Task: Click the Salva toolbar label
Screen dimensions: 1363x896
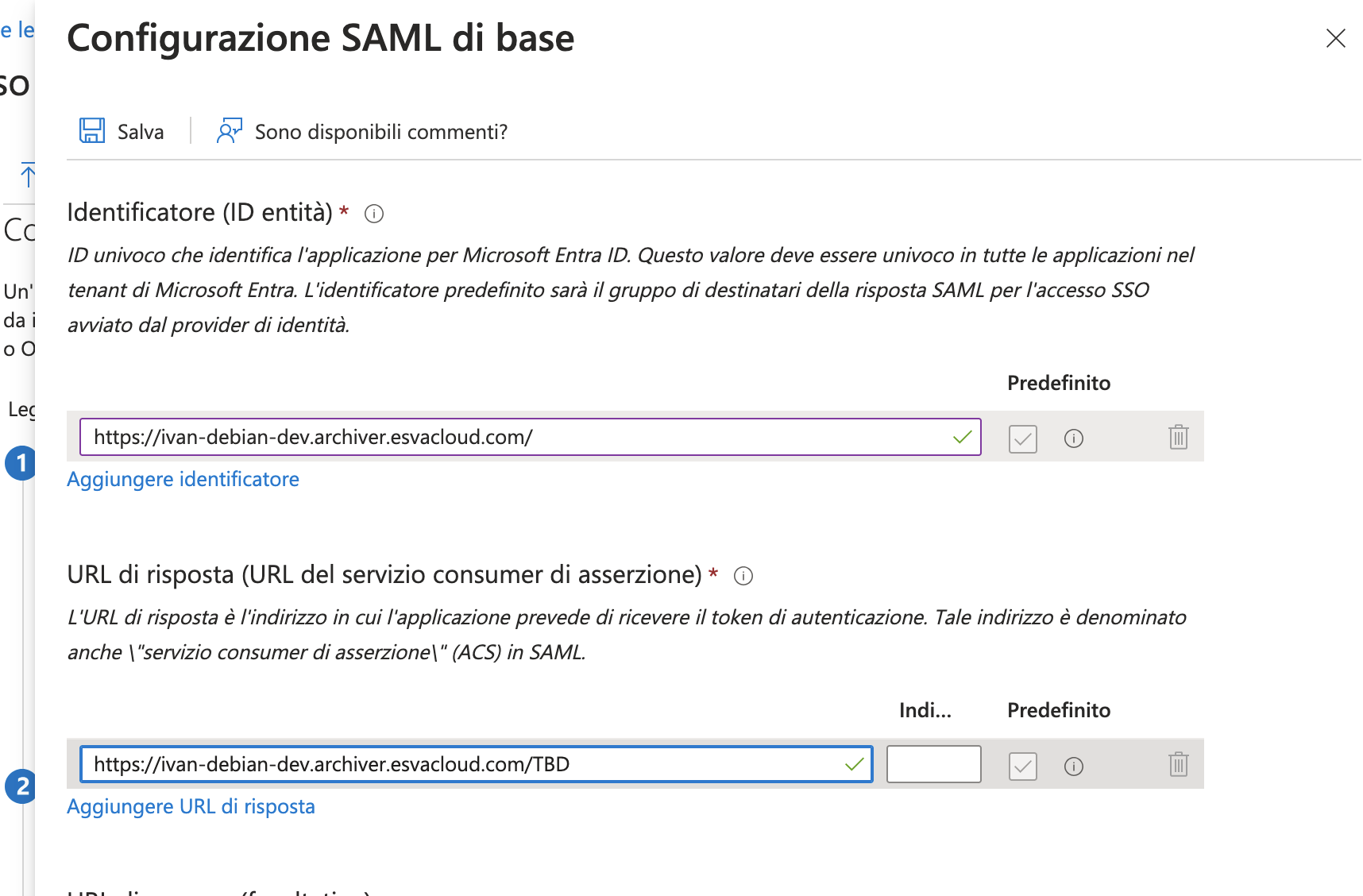Action: click(x=141, y=132)
